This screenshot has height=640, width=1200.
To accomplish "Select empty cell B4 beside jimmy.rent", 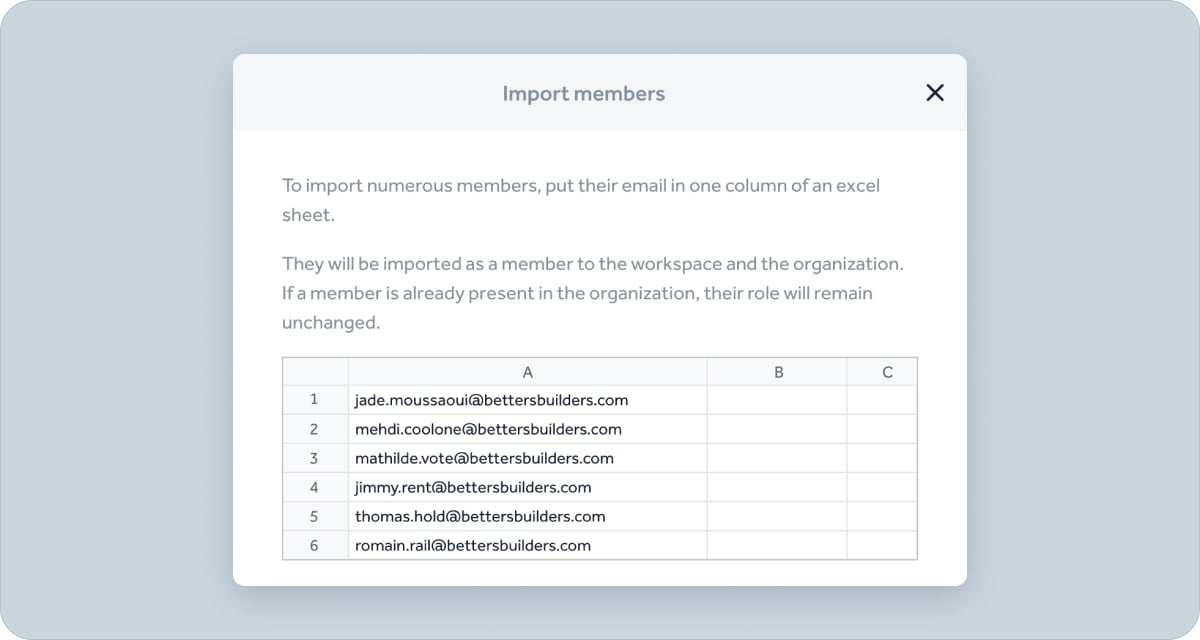I will point(777,487).
